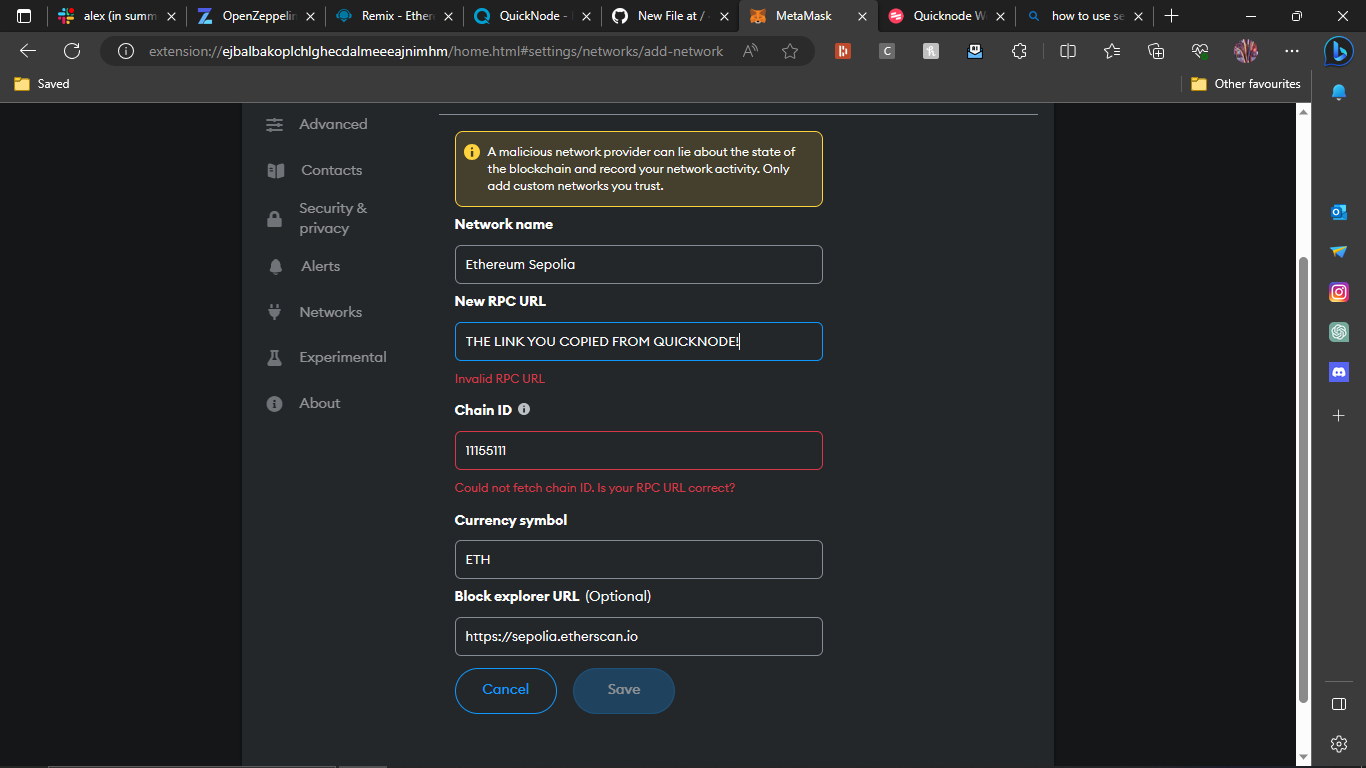Refresh the current page
This screenshot has width=1366, height=768.
click(x=72, y=51)
